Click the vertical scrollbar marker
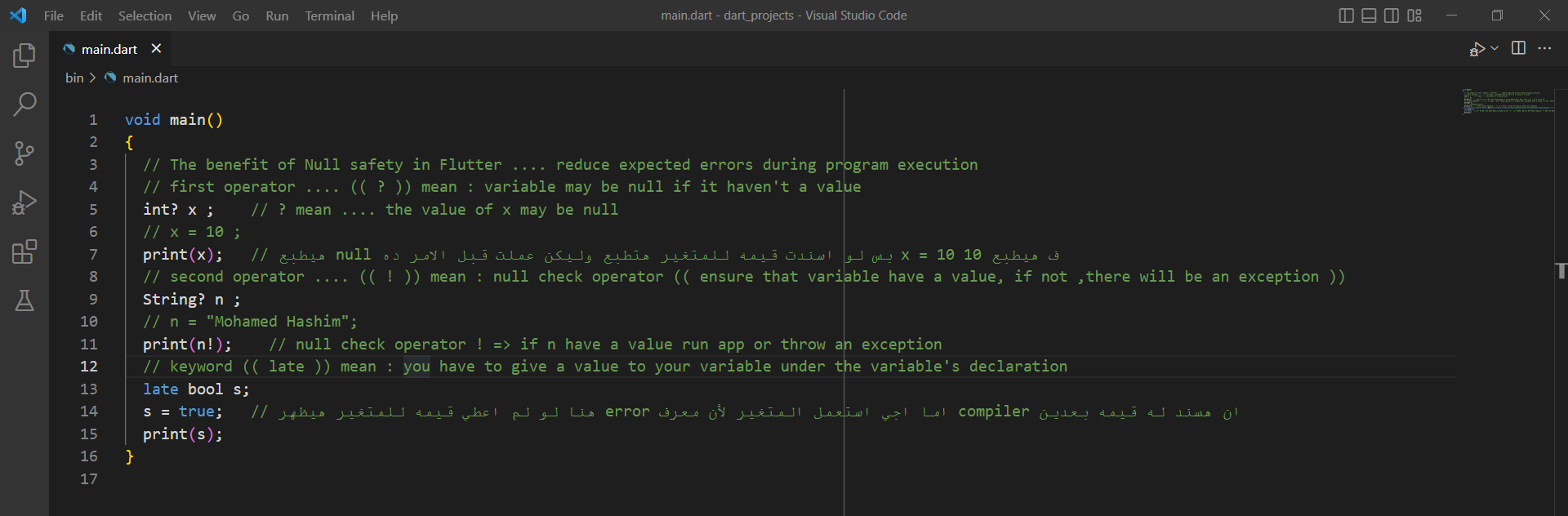The width and height of the screenshot is (1568, 516). (x=1561, y=271)
